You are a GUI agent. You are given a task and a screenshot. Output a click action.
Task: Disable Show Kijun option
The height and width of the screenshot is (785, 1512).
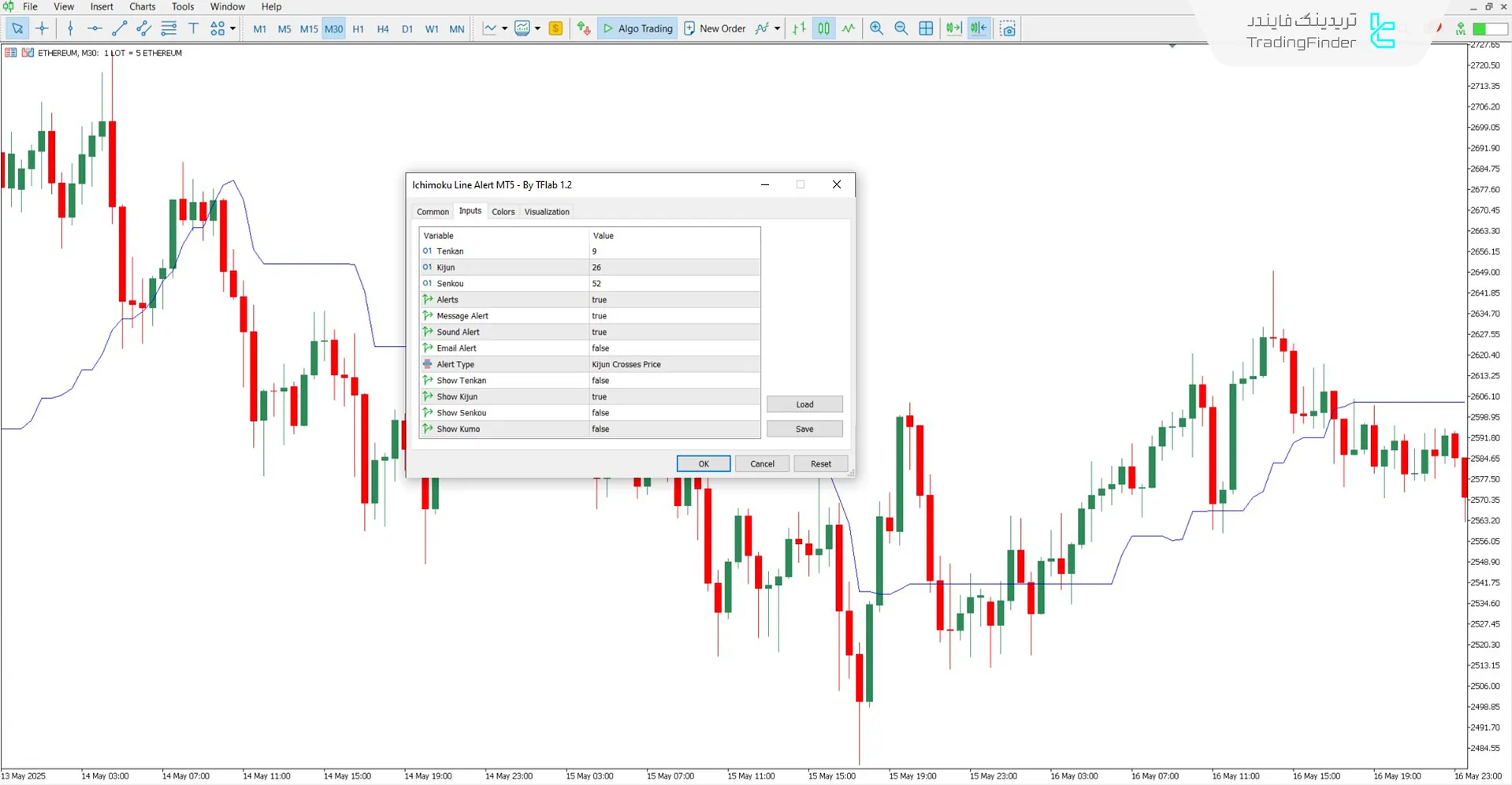pyautogui.click(x=674, y=396)
